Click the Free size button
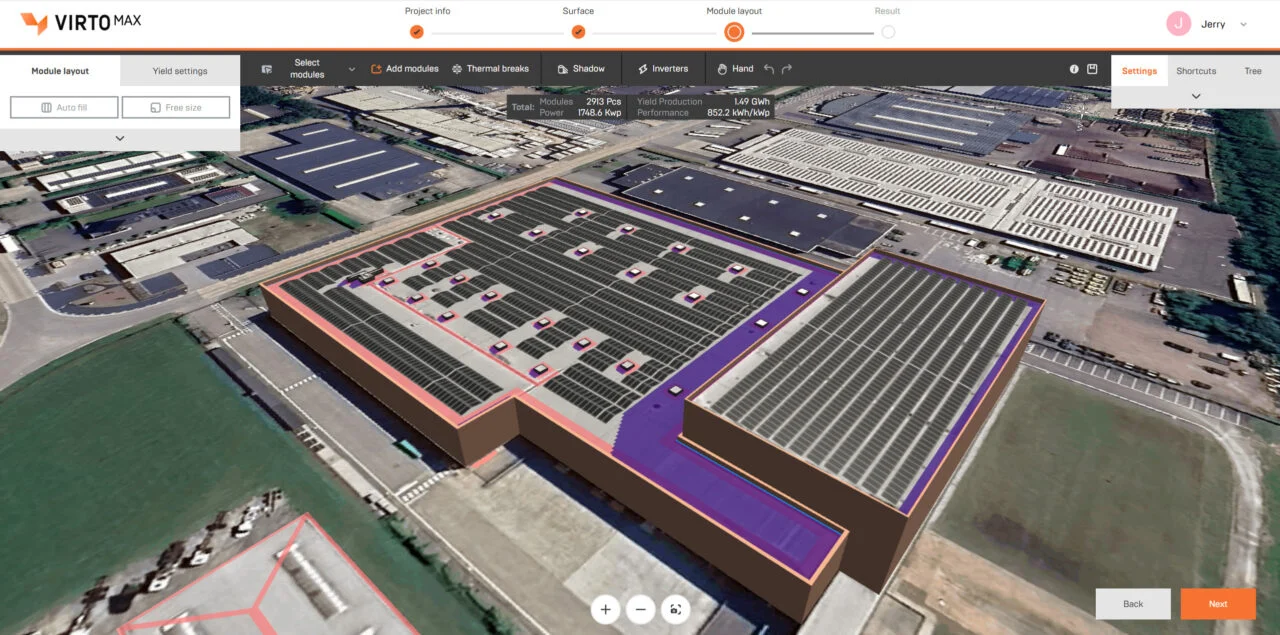This screenshot has height=635, width=1280. [x=176, y=107]
